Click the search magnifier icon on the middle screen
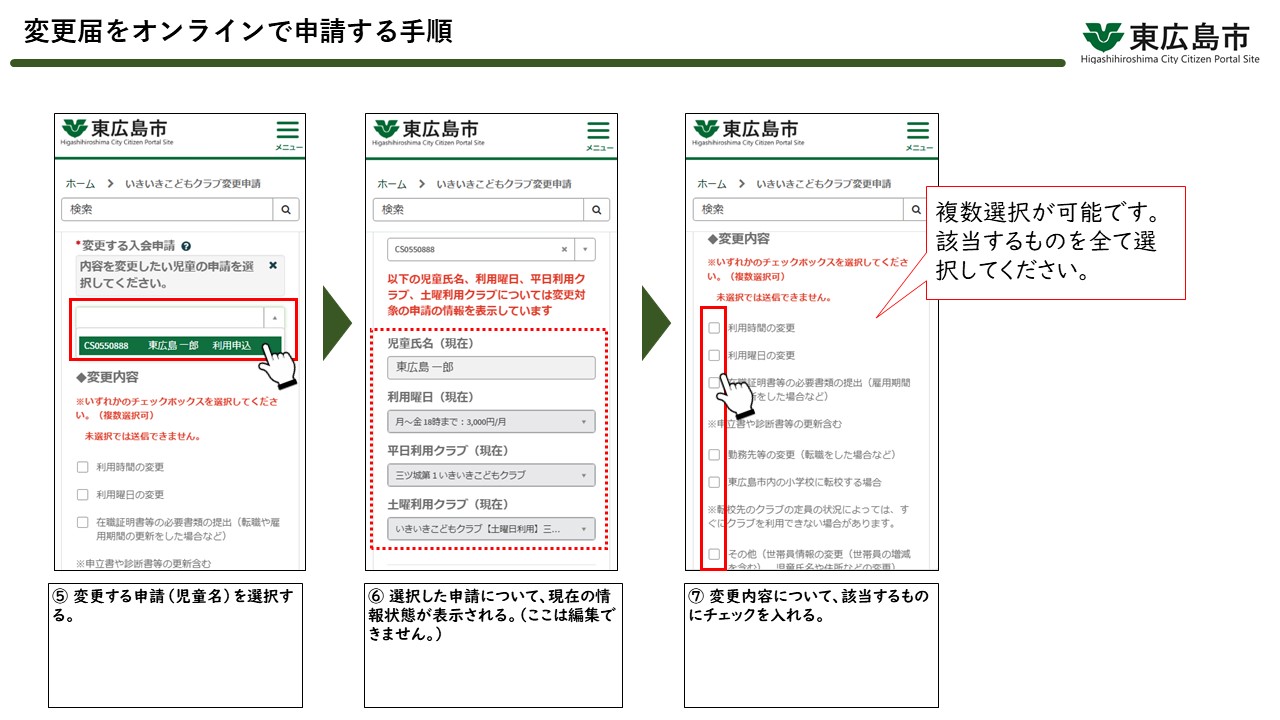The height and width of the screenshot is (720, 1280). 596,209
